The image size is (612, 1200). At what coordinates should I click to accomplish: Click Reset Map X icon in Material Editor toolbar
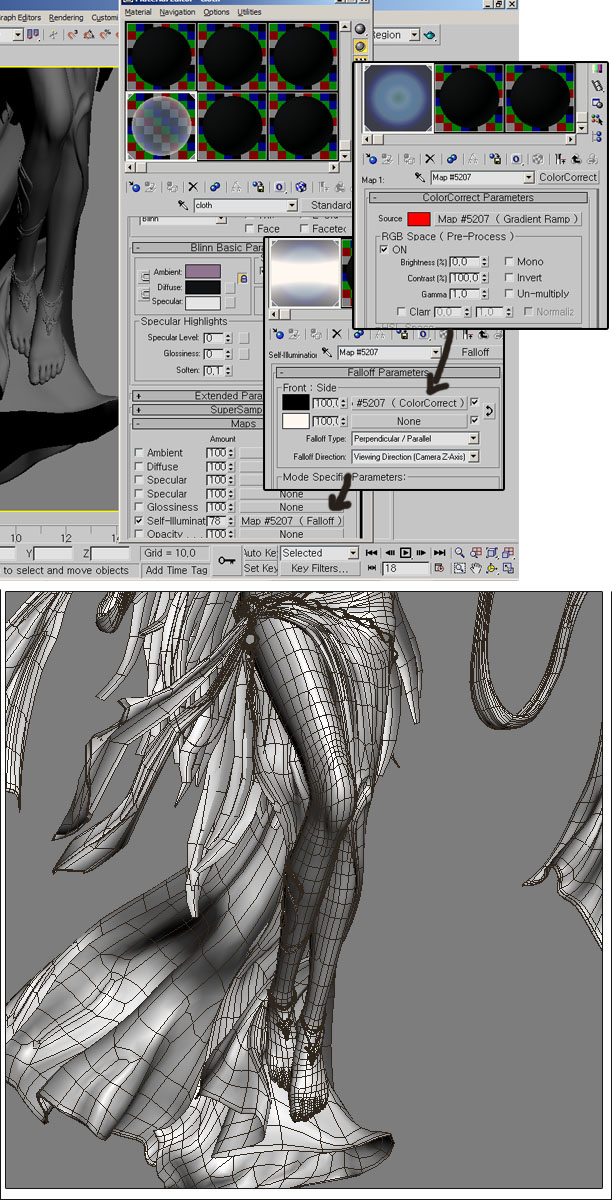click(x=193, y=186)
